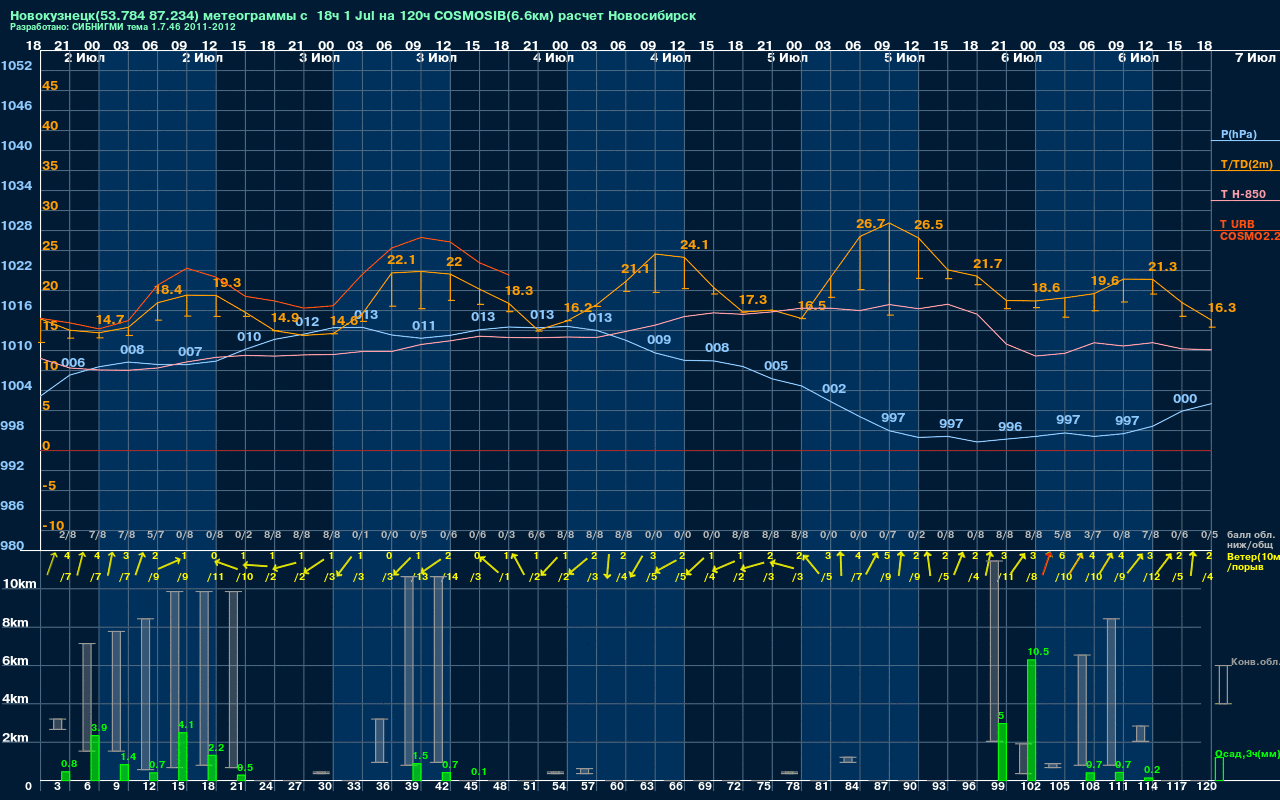Viewport: 1280px width, 800px height.
Task: Select the T H-850 legend label
Action: pos(1243,194)
